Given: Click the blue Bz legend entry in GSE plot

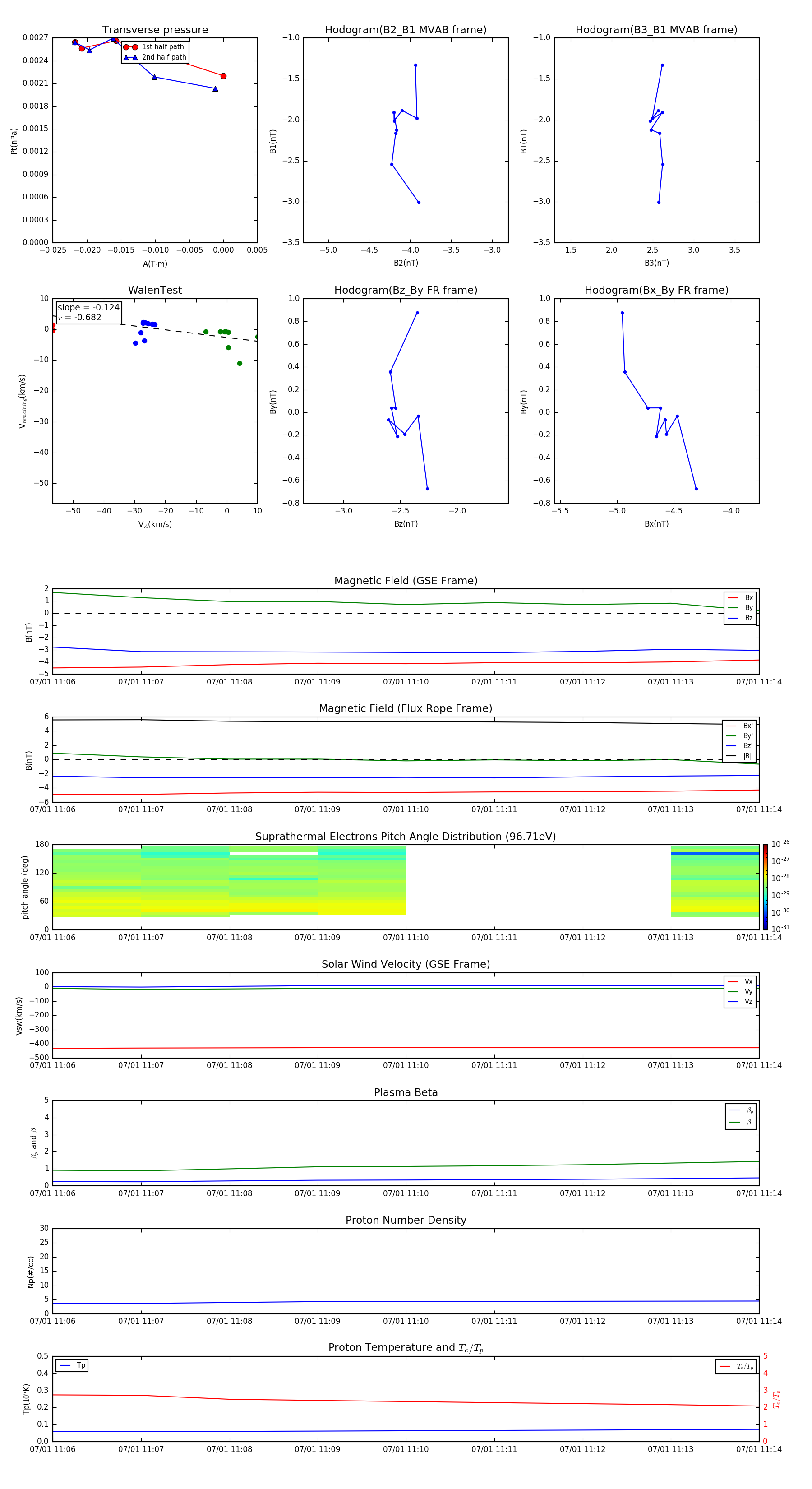Looking at the screenshot, I should [x=740, y=618].
